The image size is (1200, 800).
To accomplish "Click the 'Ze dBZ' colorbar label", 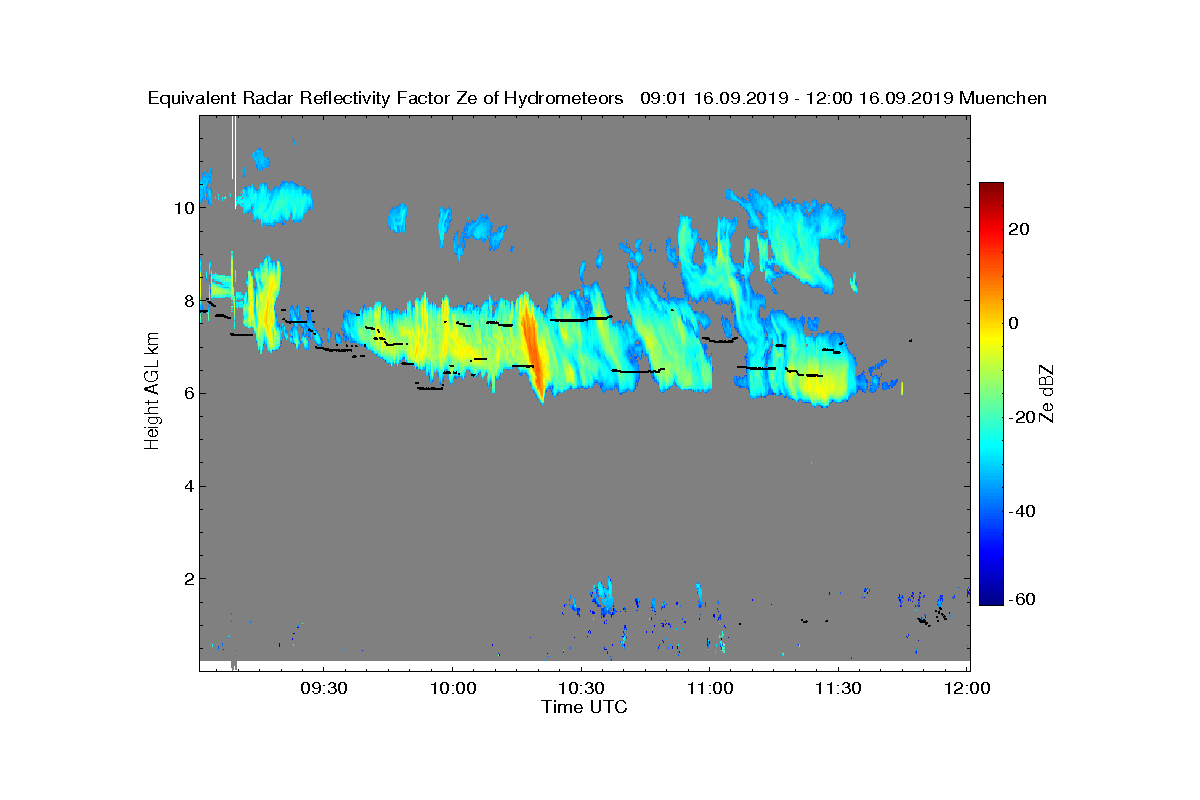I will click(x=1047, y=393).
